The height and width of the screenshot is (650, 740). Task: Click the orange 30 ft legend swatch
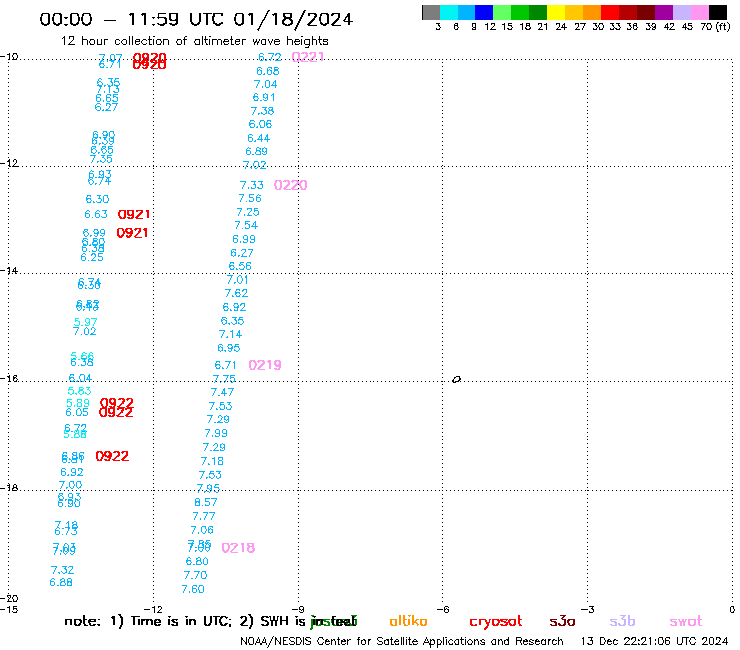[x=592, y=12]
